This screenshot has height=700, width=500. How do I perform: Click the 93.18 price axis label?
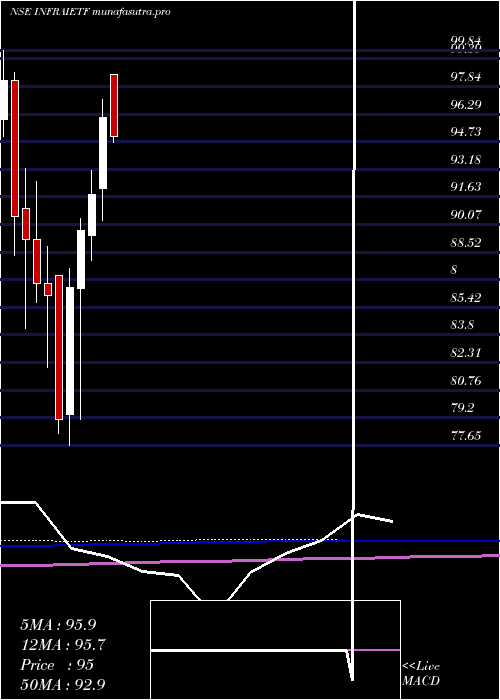click(466, 159)
